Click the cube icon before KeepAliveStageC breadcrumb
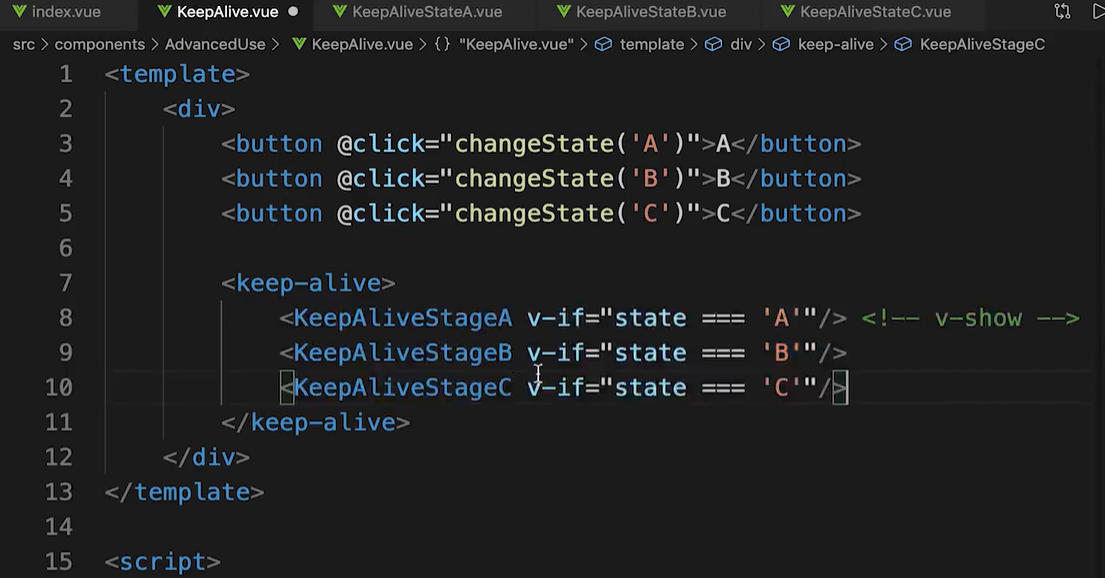Screen dimensions: 1105x578 tap(903, 45)
